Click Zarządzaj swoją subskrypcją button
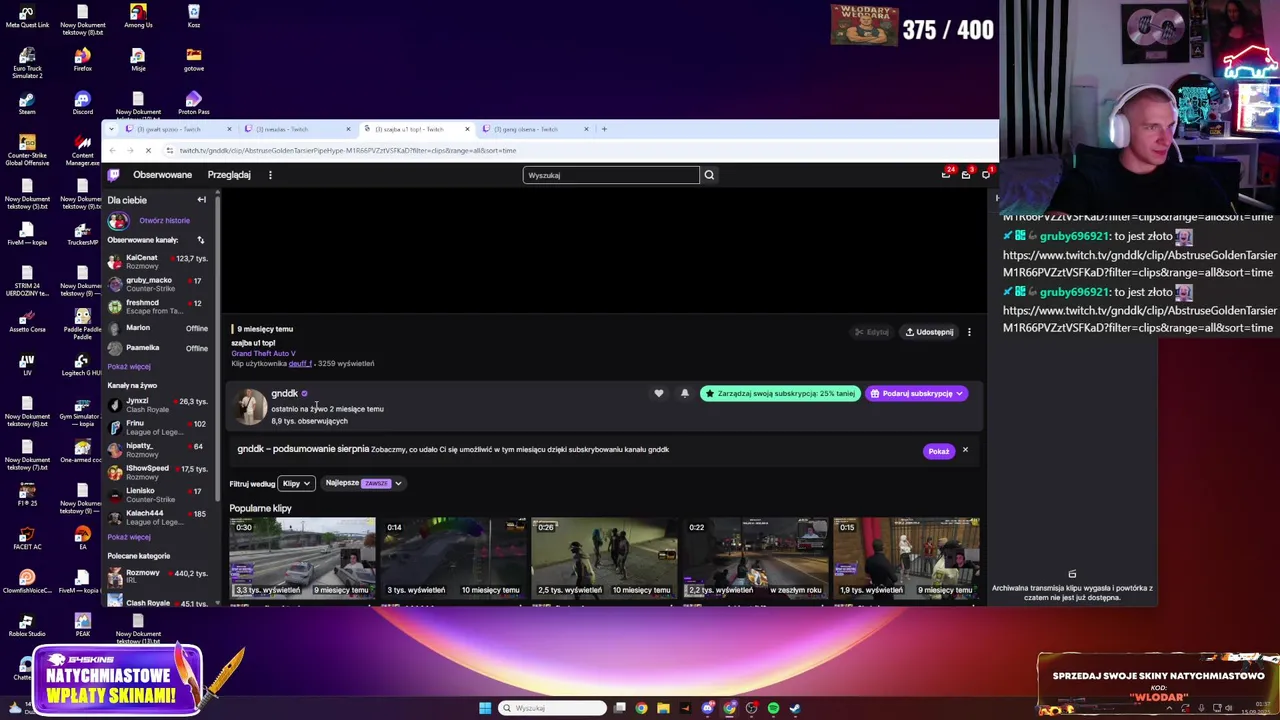Image resolution: width=1280 pixels, height=720 pixels. click(x=780, y=394)
